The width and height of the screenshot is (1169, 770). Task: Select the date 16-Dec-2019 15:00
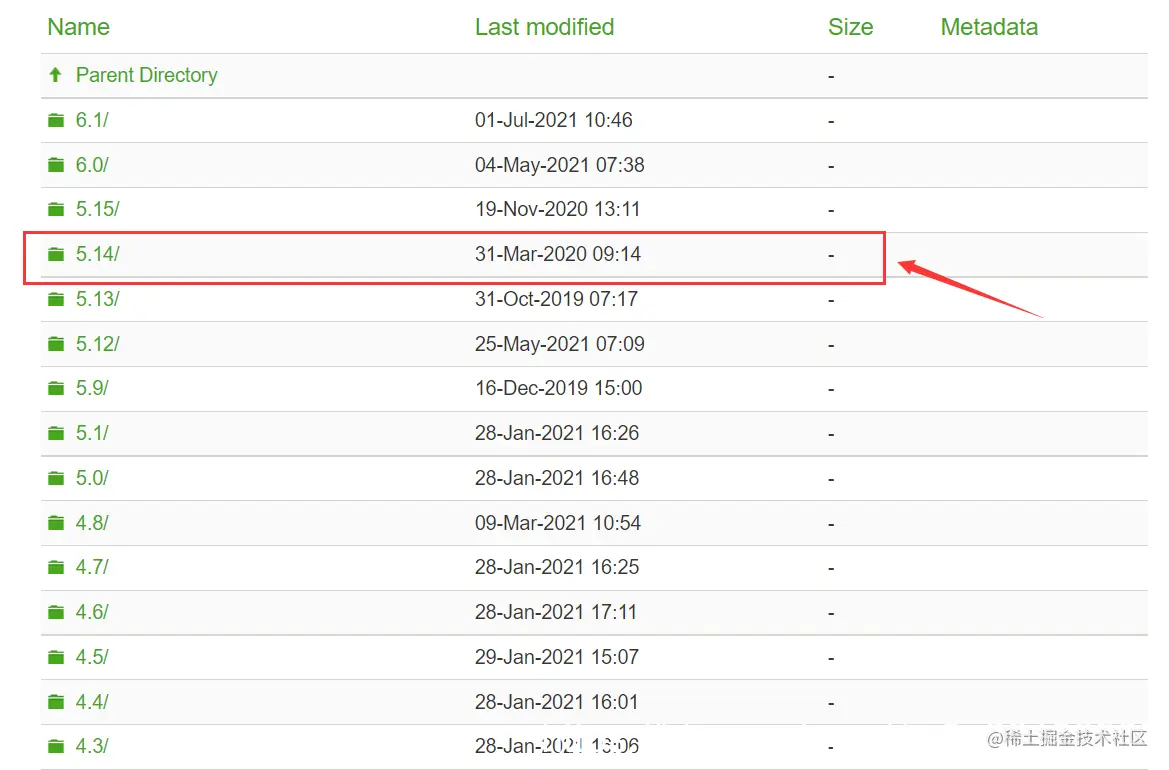coord(558,388)
